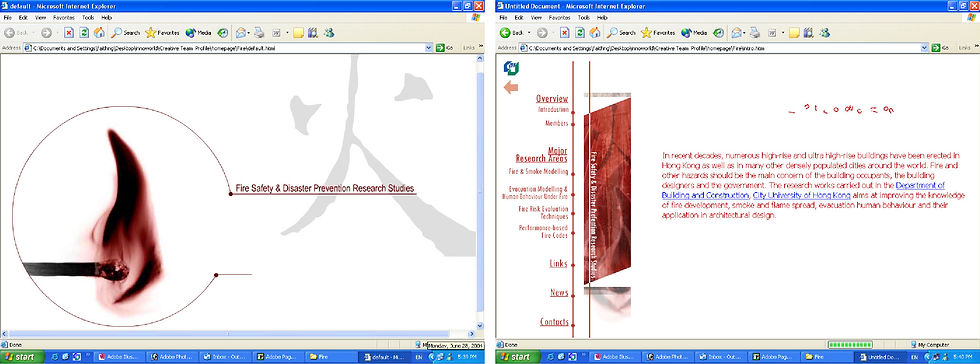Click Stop icon in the default window
Screen dimensions: 980x364
(x=69, y=33)
